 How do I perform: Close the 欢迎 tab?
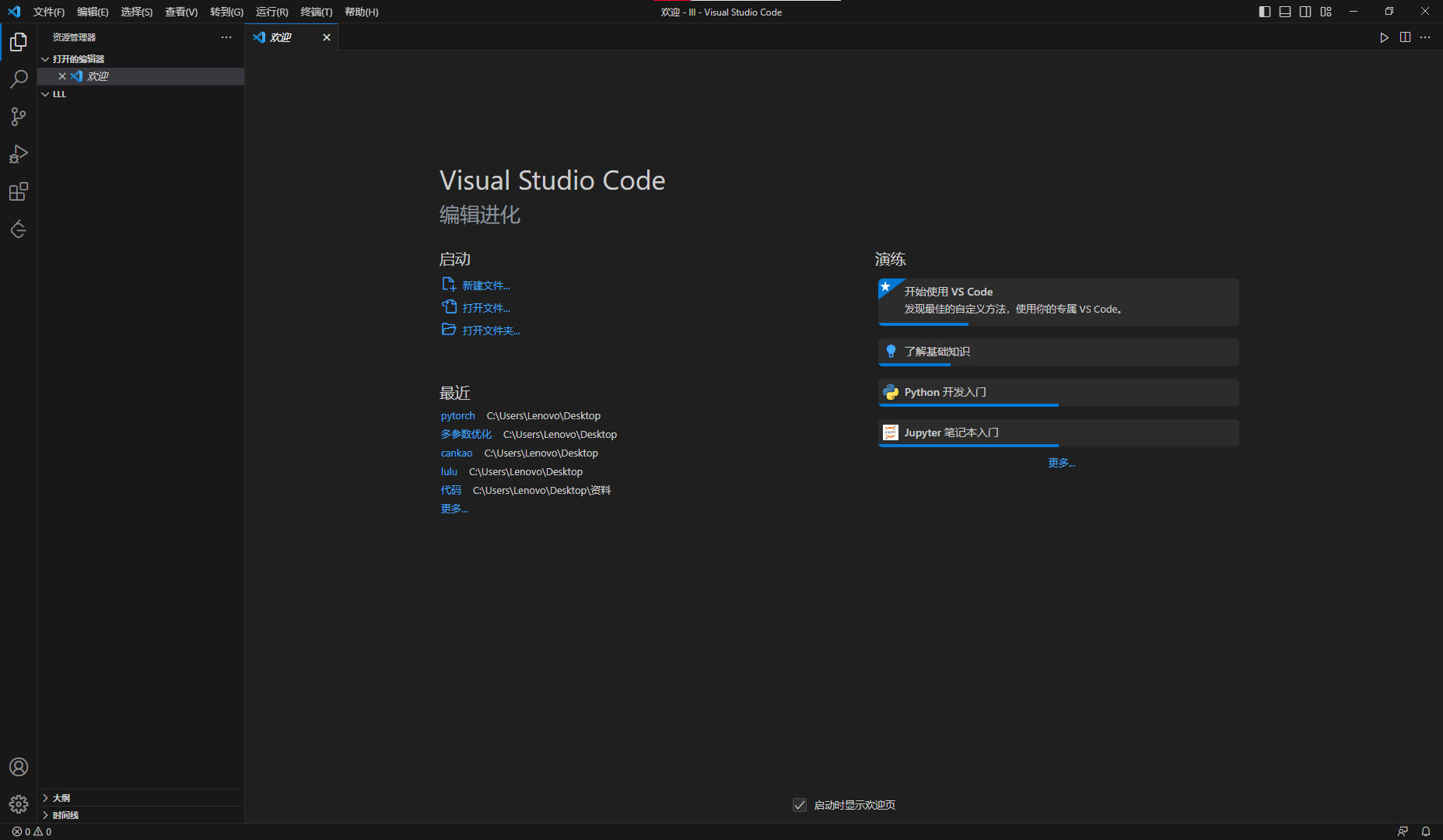(x=327, y=37)
